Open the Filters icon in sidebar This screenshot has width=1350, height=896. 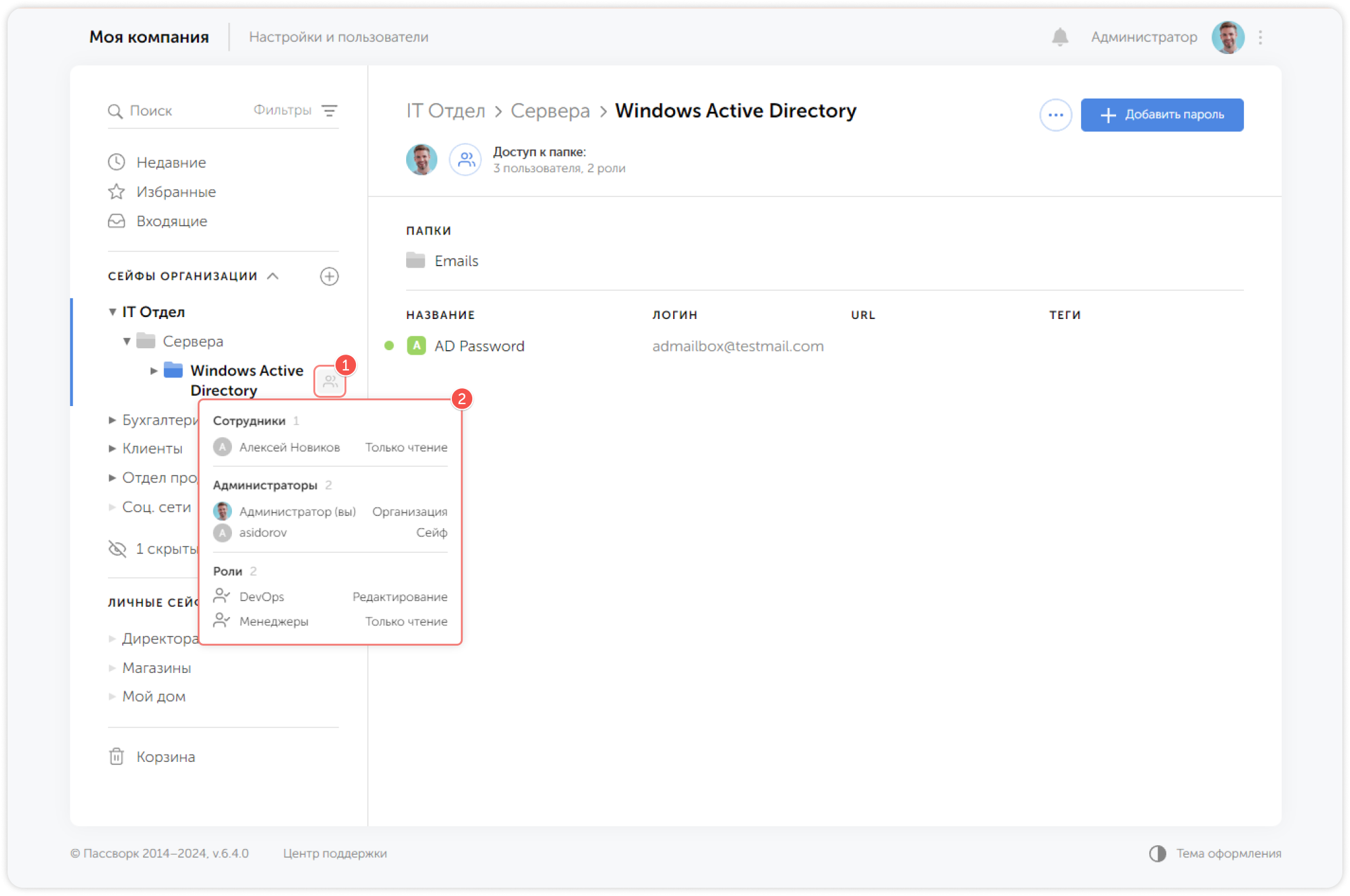click(x=329, y=111)
